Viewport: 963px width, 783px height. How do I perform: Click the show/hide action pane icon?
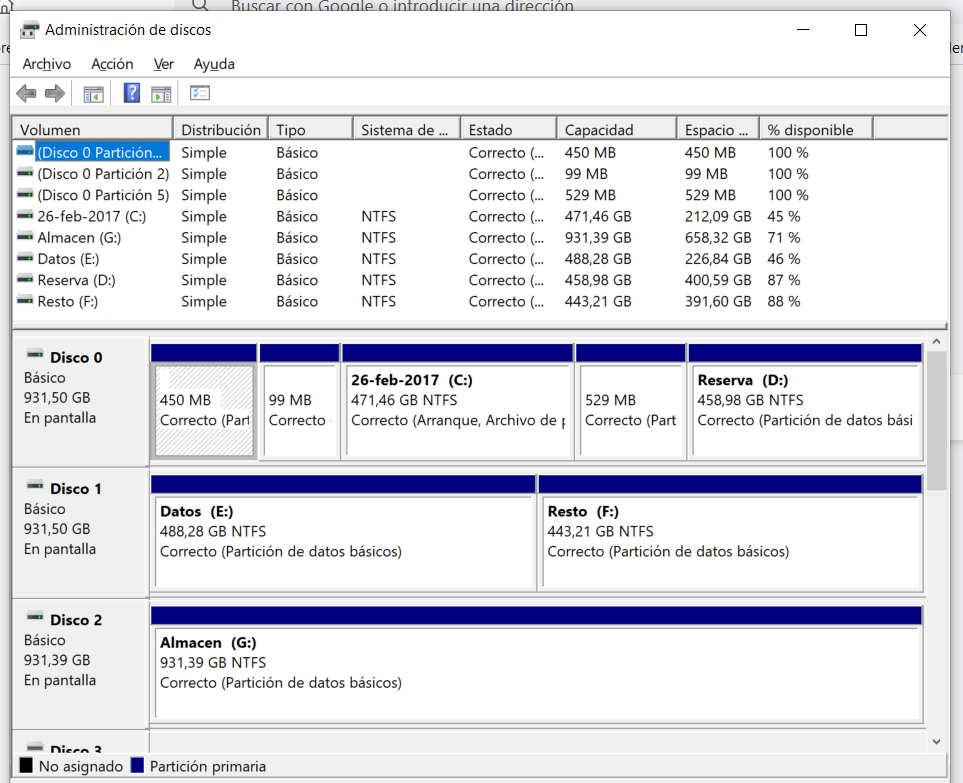click(x=161, y=94)
